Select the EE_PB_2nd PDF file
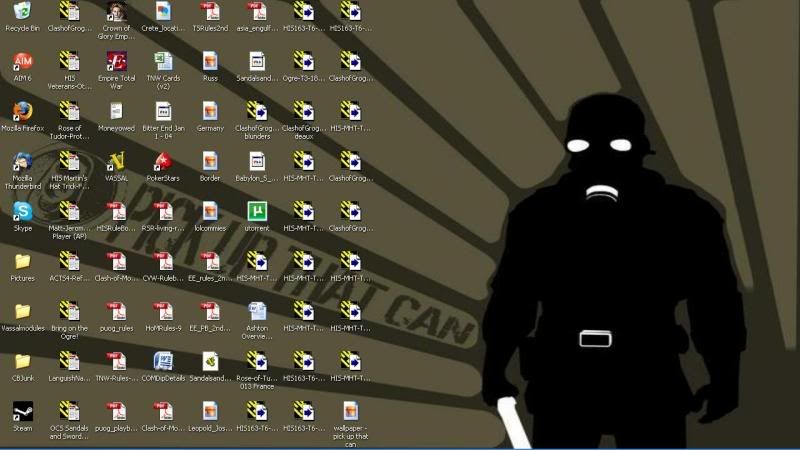The image size is (800, 450). coord(210,311)
